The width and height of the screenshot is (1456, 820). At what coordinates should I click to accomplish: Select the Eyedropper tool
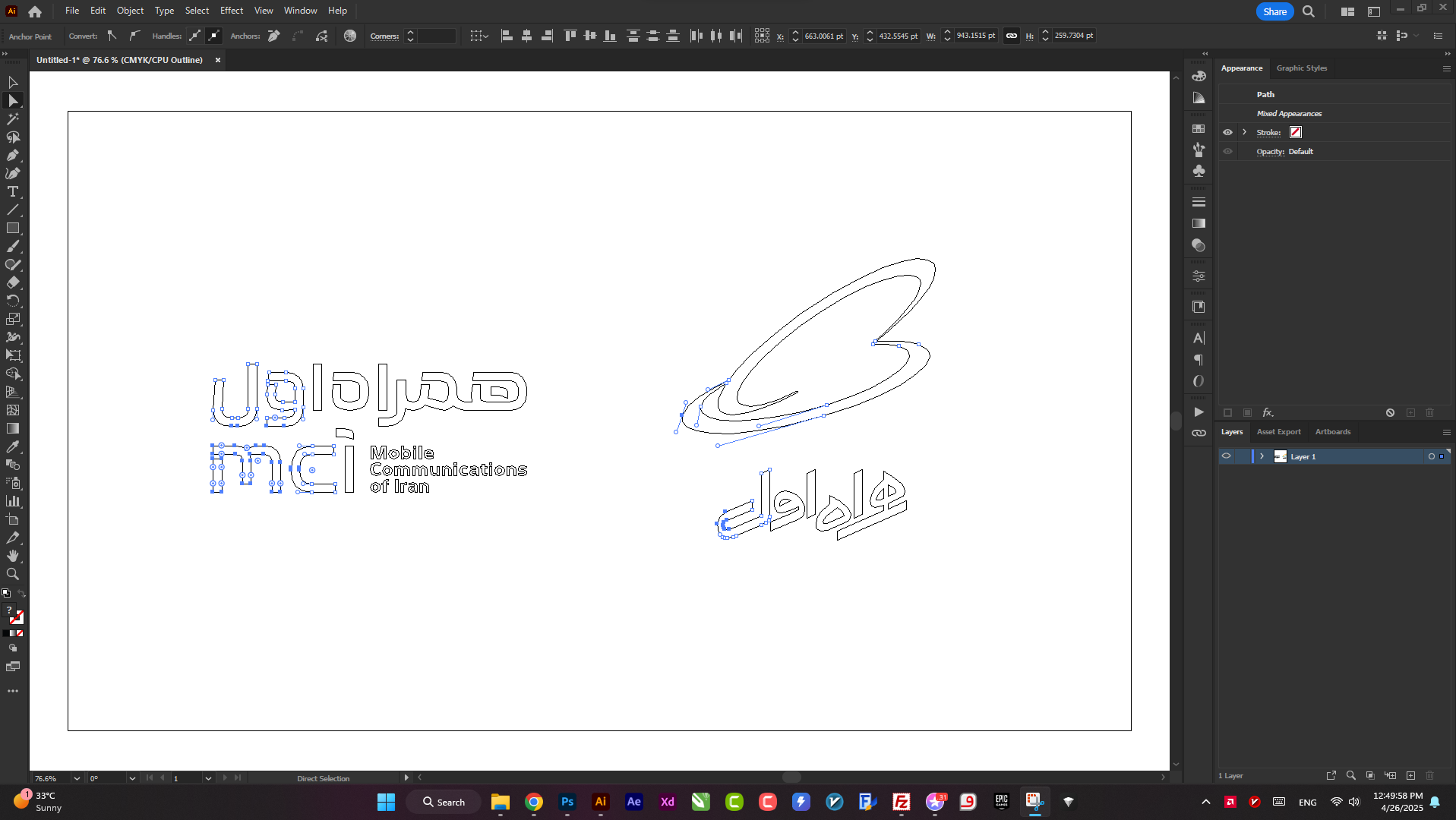pos(13,447)
